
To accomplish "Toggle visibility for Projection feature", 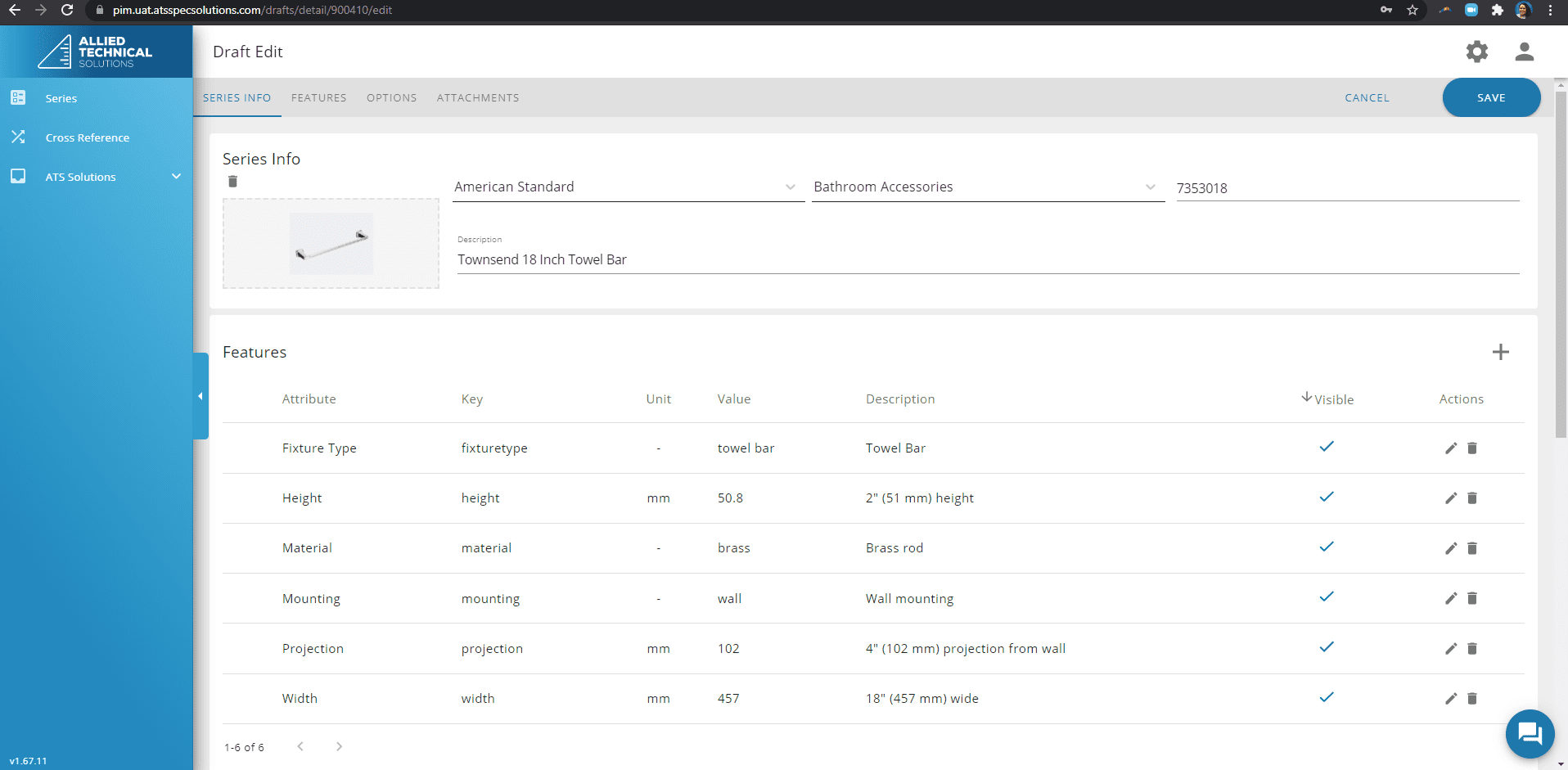I will coord(1327,647).
